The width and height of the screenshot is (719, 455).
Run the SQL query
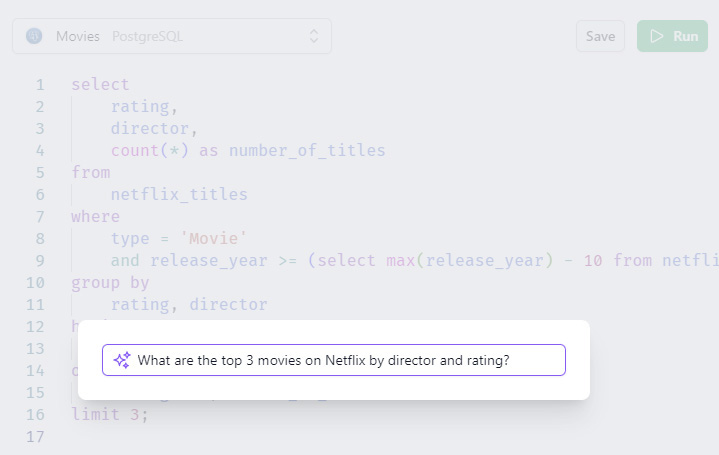tap(672, 36)
